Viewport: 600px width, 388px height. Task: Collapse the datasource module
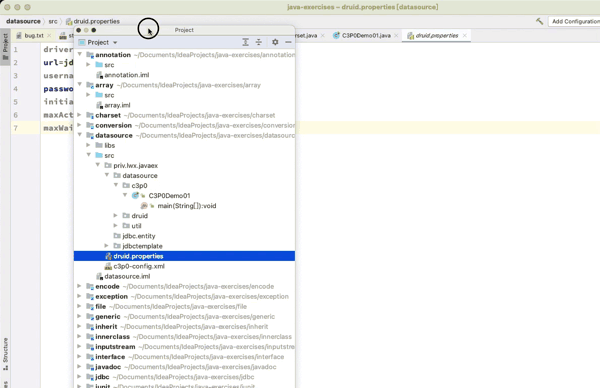pos(80,135)
